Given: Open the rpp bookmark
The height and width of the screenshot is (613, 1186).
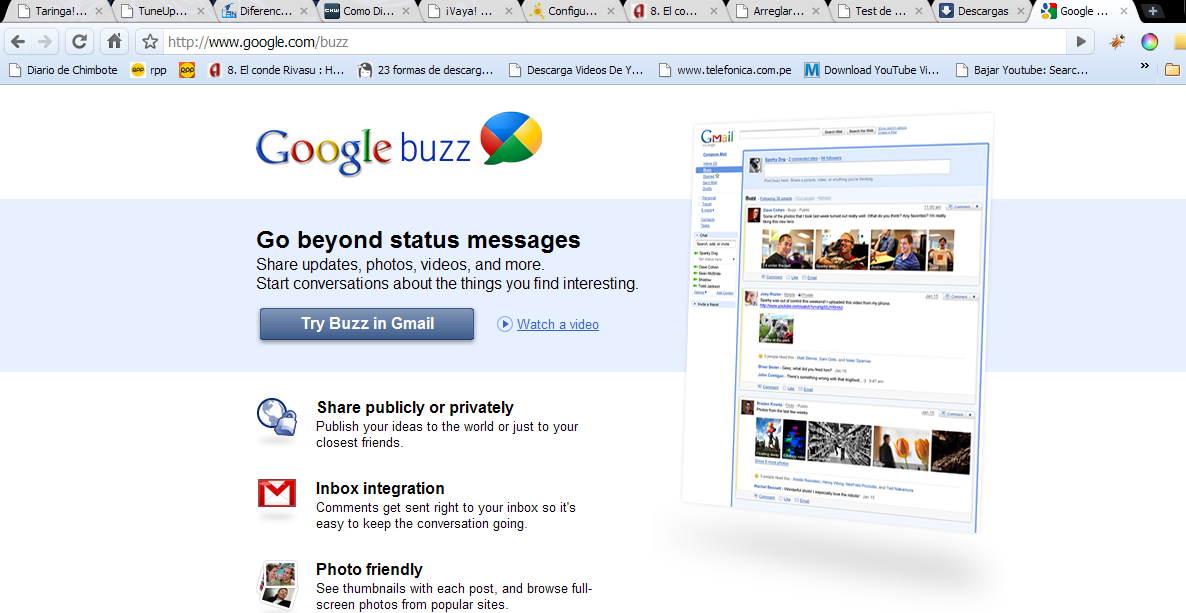Looking at the screenshot, I should [x=149, y=70].
